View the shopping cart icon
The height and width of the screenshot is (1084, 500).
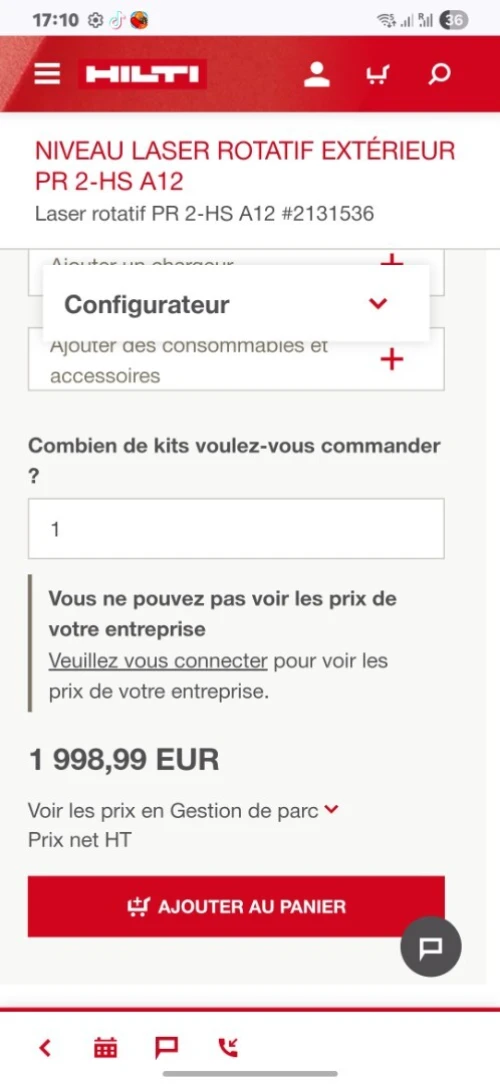378,74
